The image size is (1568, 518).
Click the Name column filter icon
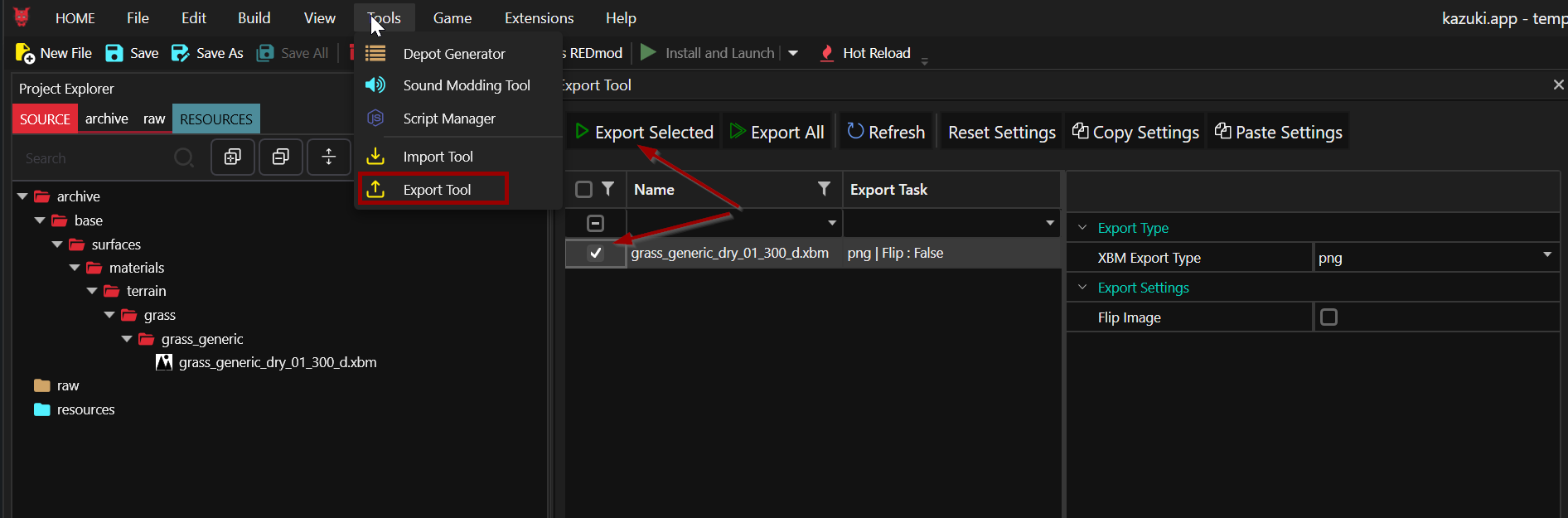click(x=824, y=189)
